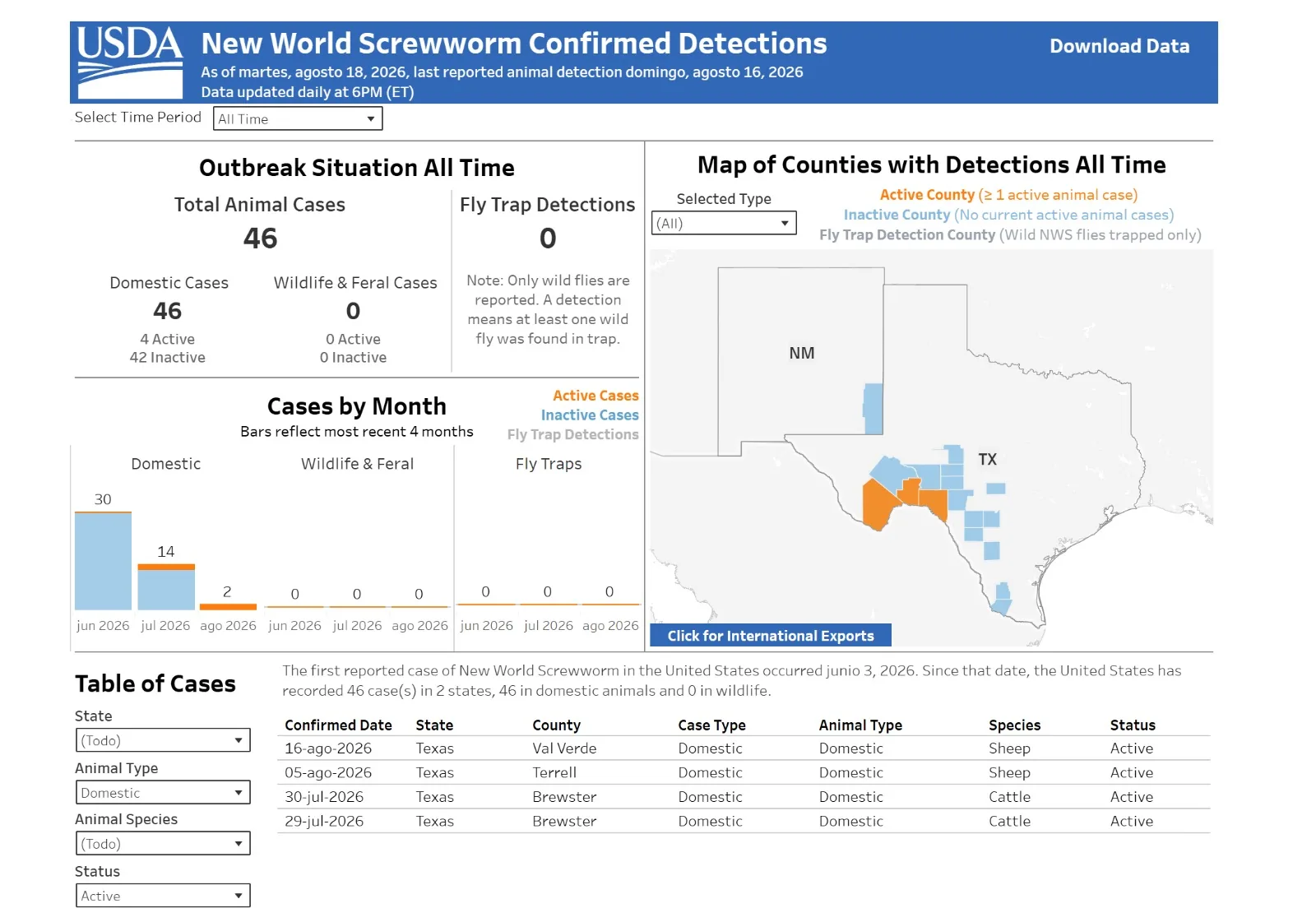Select the July 2026 domestic bar
The height and width of the screenshot is (922, 1316).
(x=166, y=587)
